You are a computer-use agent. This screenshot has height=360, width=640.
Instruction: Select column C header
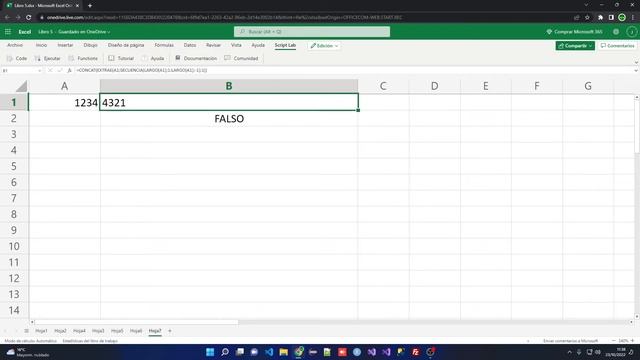tap(383, 86)
